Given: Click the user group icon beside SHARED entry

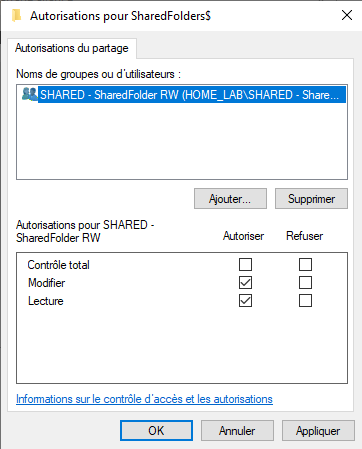Looking at the screenshot, I should pyautogui.click(x=29, y=94).
